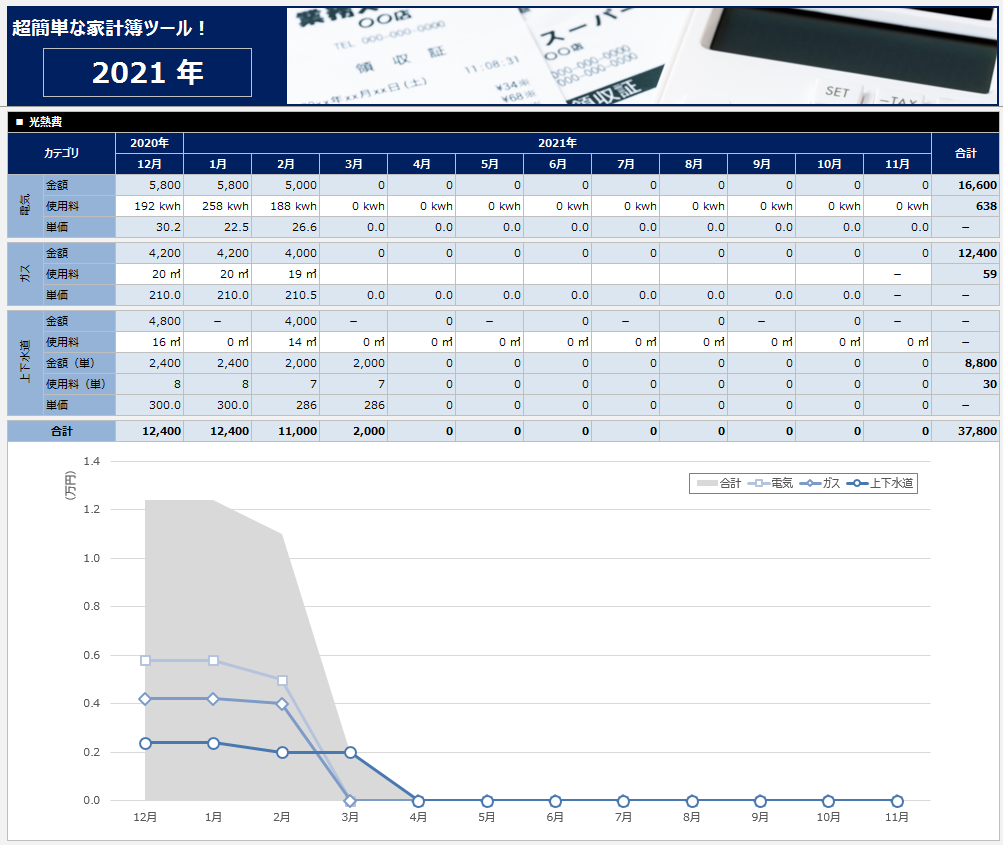Click the 258 kwh usage cell
The image size is (1003, 845).
coord(217,206)
